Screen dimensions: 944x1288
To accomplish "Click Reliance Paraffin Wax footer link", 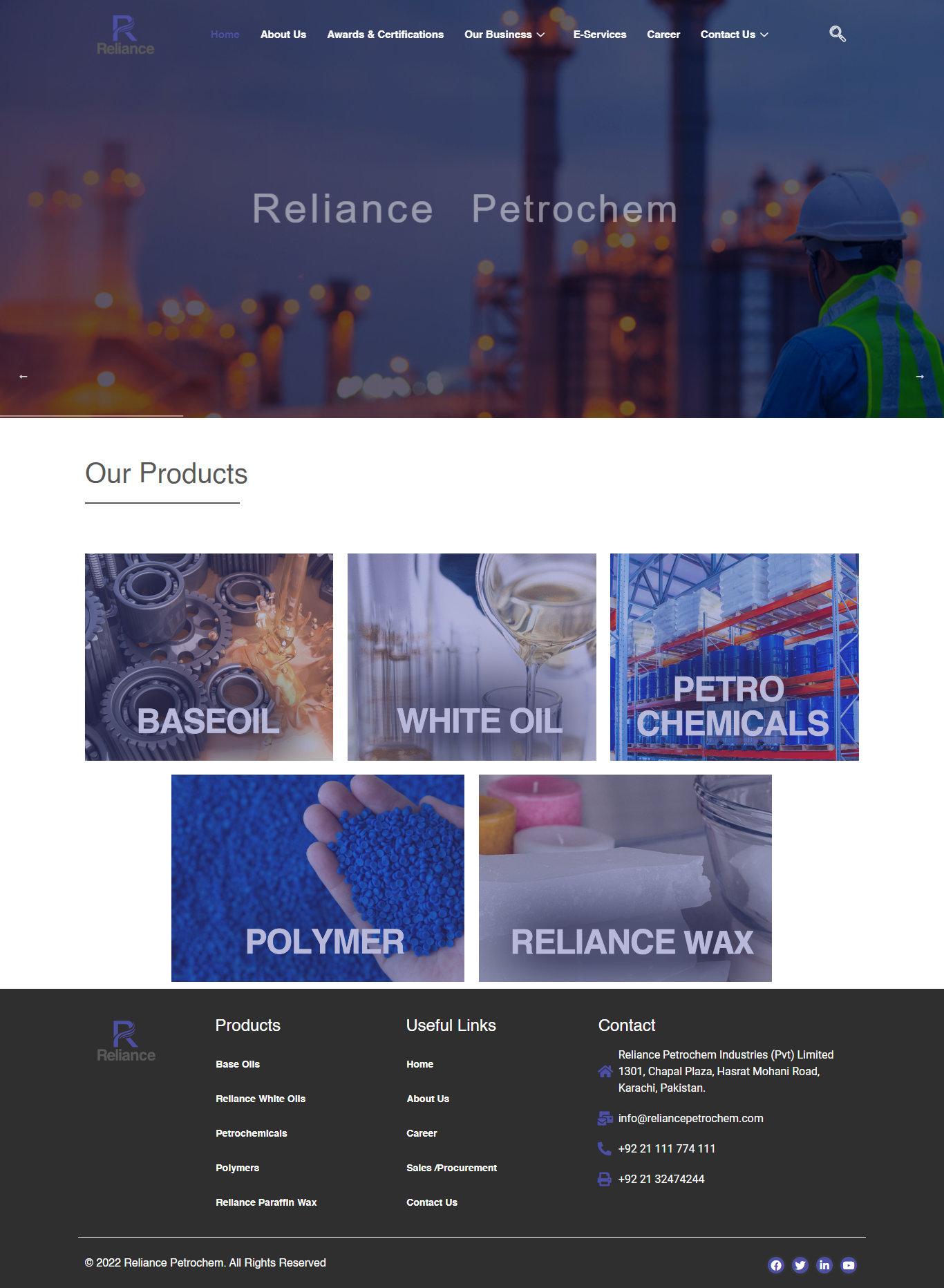I will click(266, 1202).
